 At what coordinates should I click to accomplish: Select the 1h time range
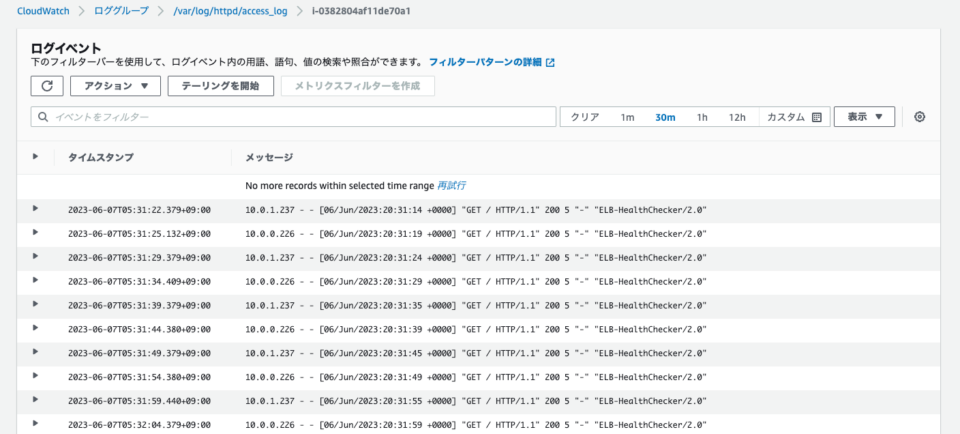[702, 117]
